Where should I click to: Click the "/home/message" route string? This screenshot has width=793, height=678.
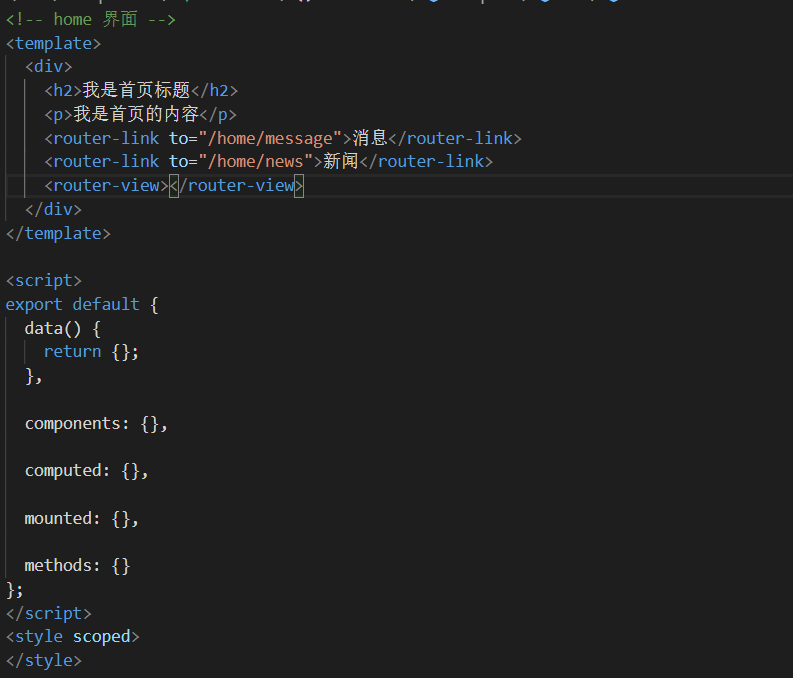tap(270, 138)
